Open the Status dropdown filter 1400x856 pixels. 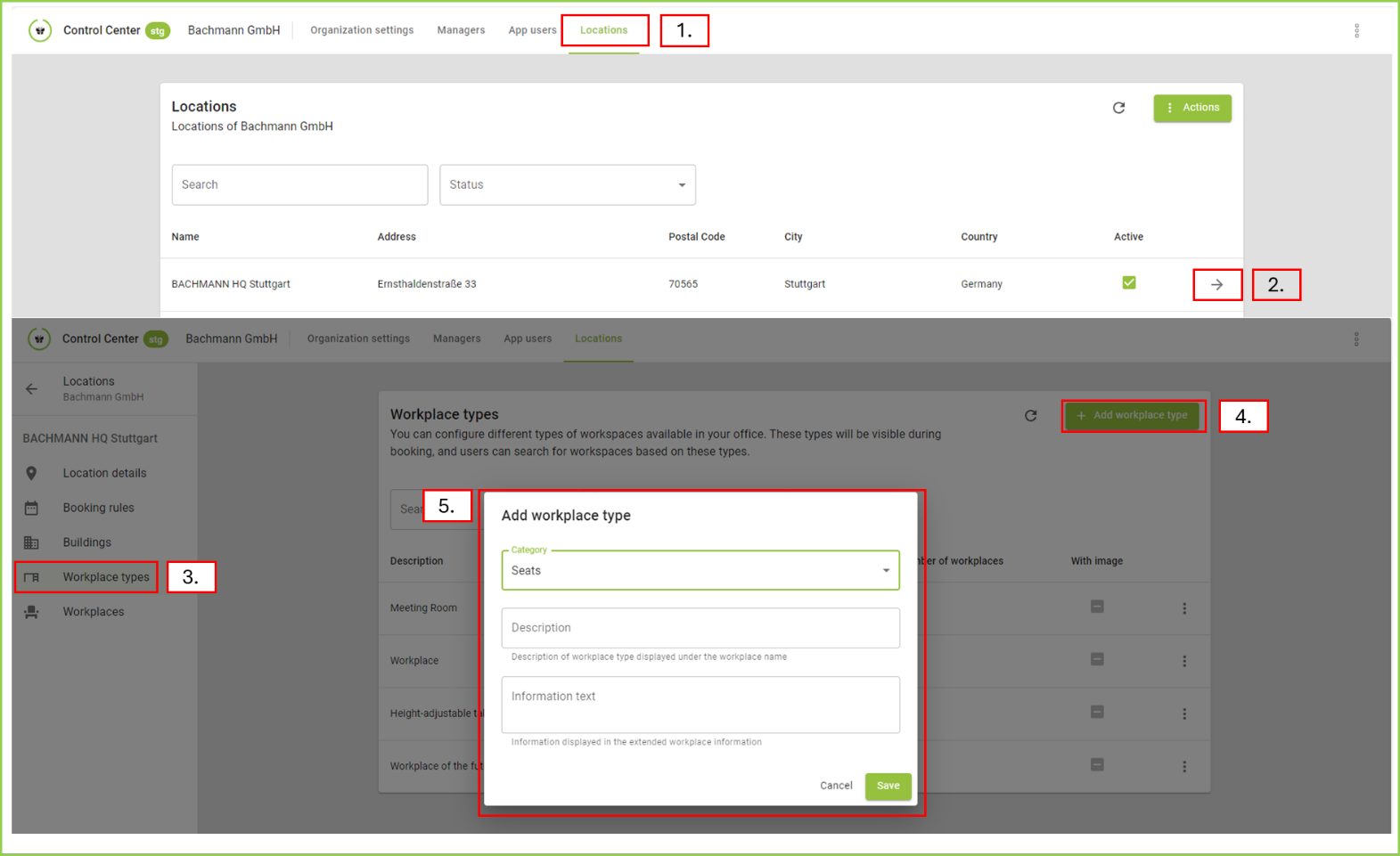click(x=567, y=185)
